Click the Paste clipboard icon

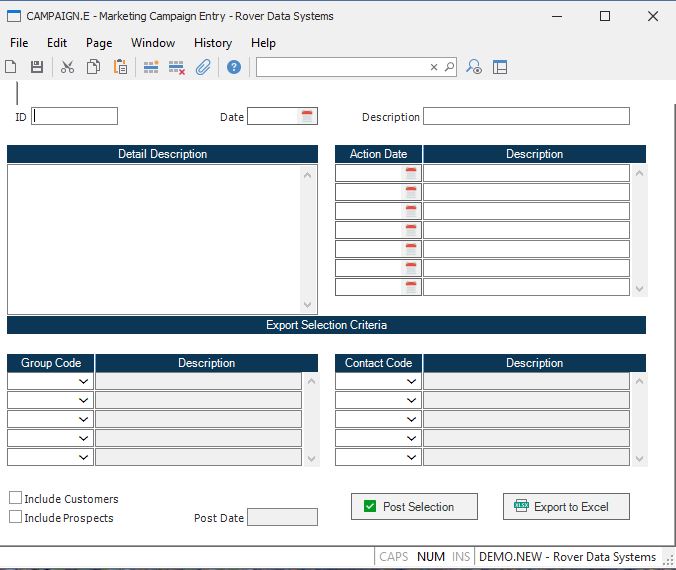[x=120, y=67]
